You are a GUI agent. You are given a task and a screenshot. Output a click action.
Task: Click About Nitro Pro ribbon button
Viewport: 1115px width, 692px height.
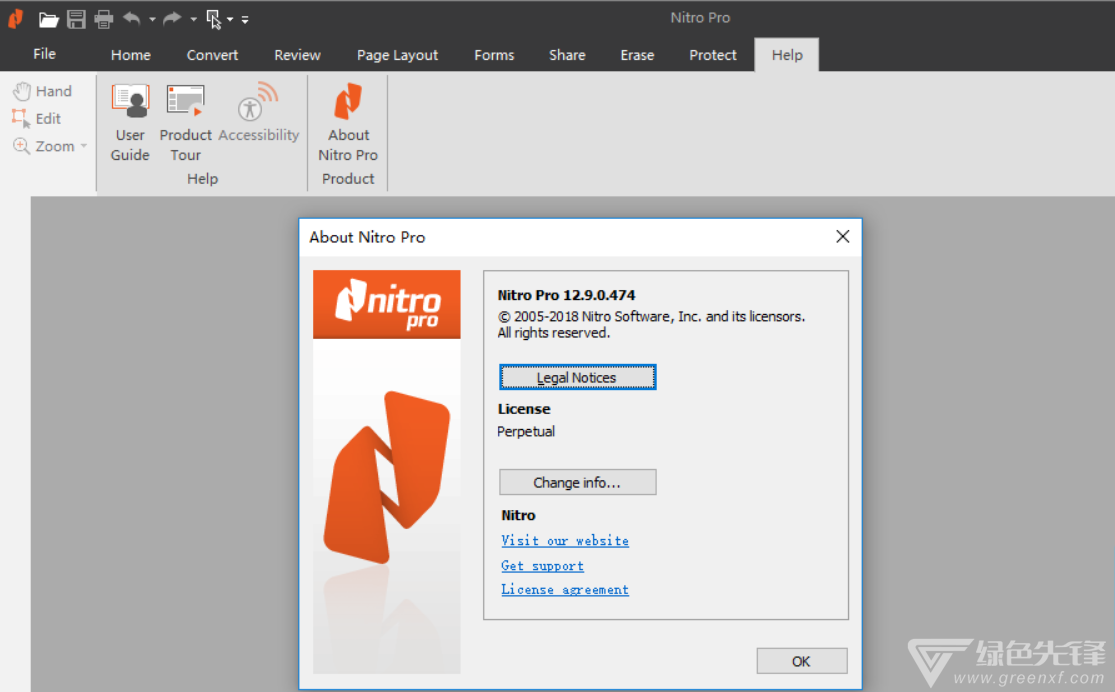click(348, 122)
